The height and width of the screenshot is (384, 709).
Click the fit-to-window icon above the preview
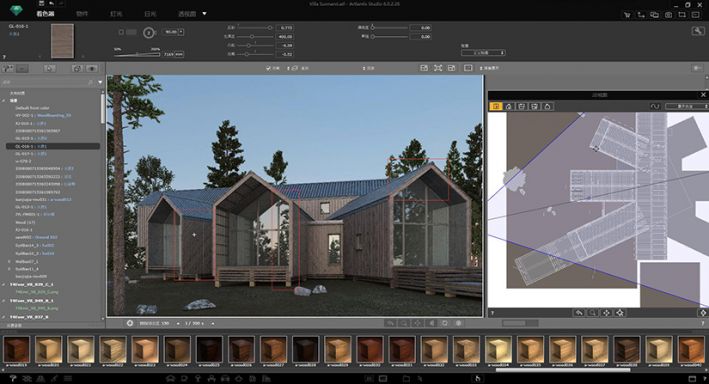click(x=438, y=68)
